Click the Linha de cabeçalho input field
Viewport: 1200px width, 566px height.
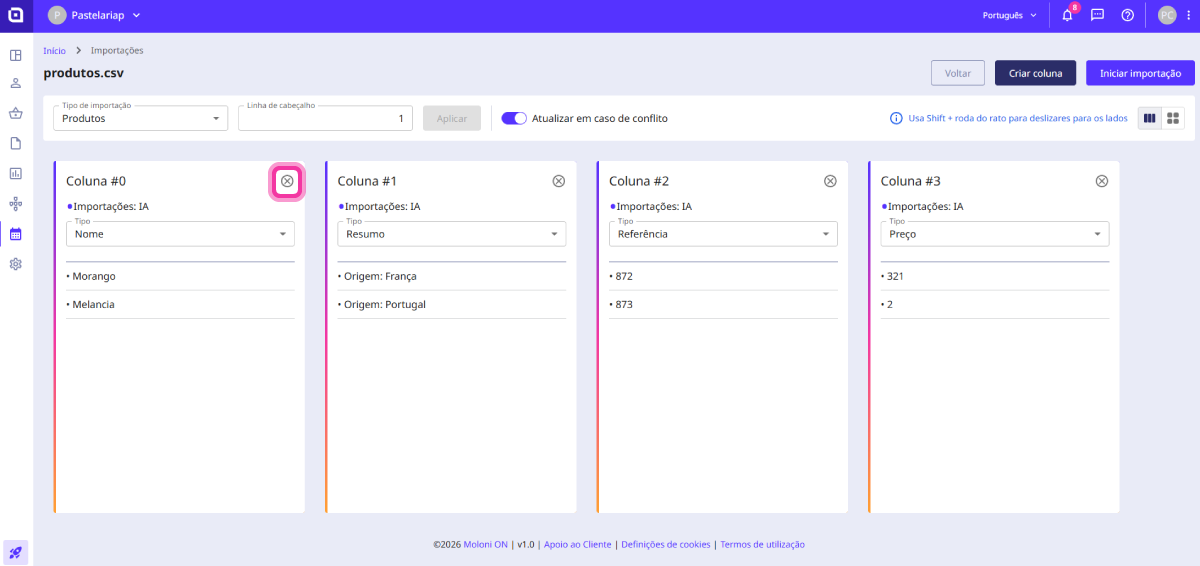point(325,118)
